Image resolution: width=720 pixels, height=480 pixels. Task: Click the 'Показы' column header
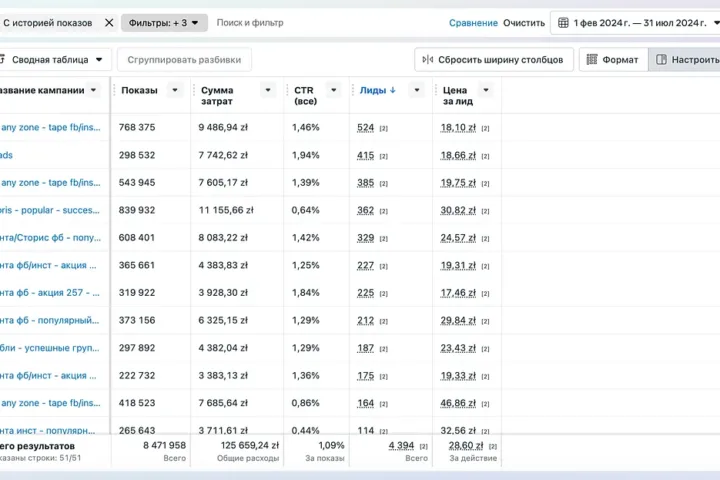click(x=139, y=90)
